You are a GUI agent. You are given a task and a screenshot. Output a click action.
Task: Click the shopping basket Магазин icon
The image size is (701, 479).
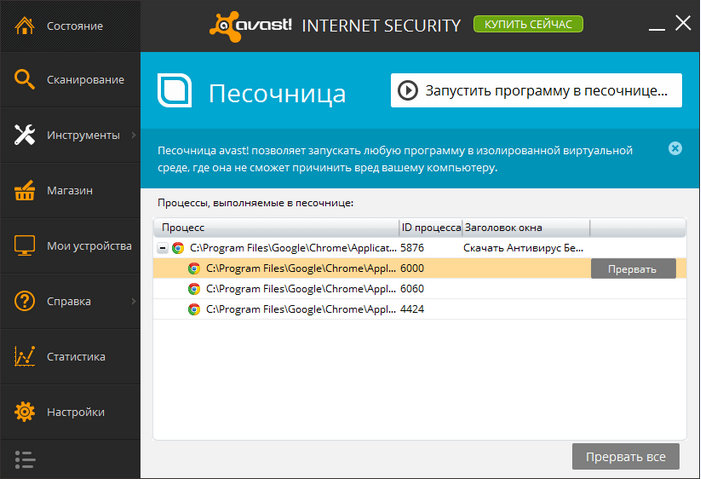(x=24, y=191)
